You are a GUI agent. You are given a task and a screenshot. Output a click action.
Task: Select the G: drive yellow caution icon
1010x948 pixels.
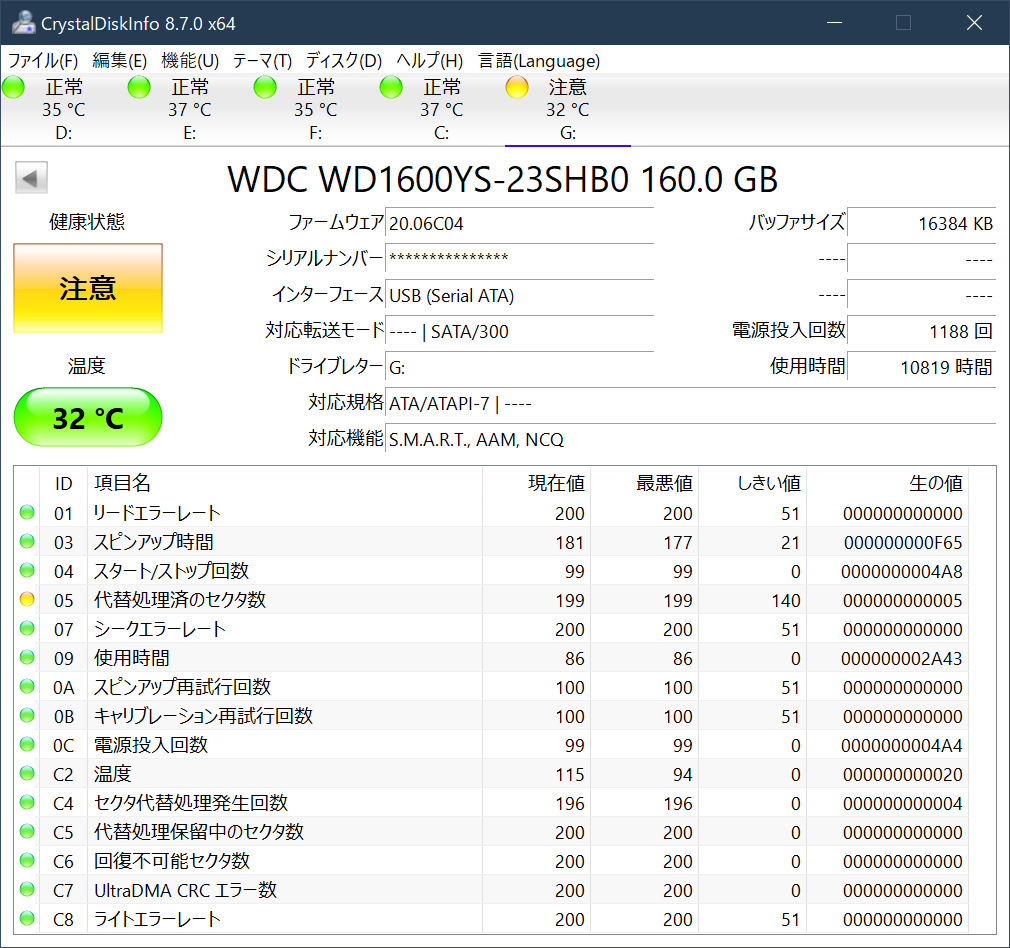tap(517, 88)
